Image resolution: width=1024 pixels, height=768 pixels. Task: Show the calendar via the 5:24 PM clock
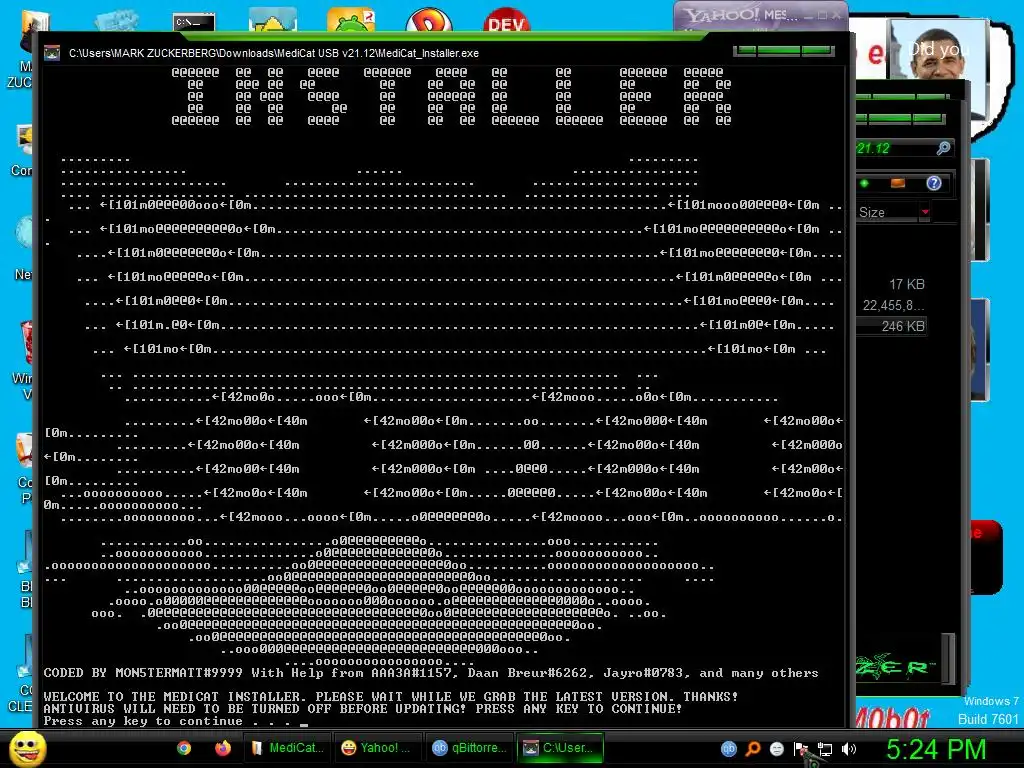click(935, 749)
